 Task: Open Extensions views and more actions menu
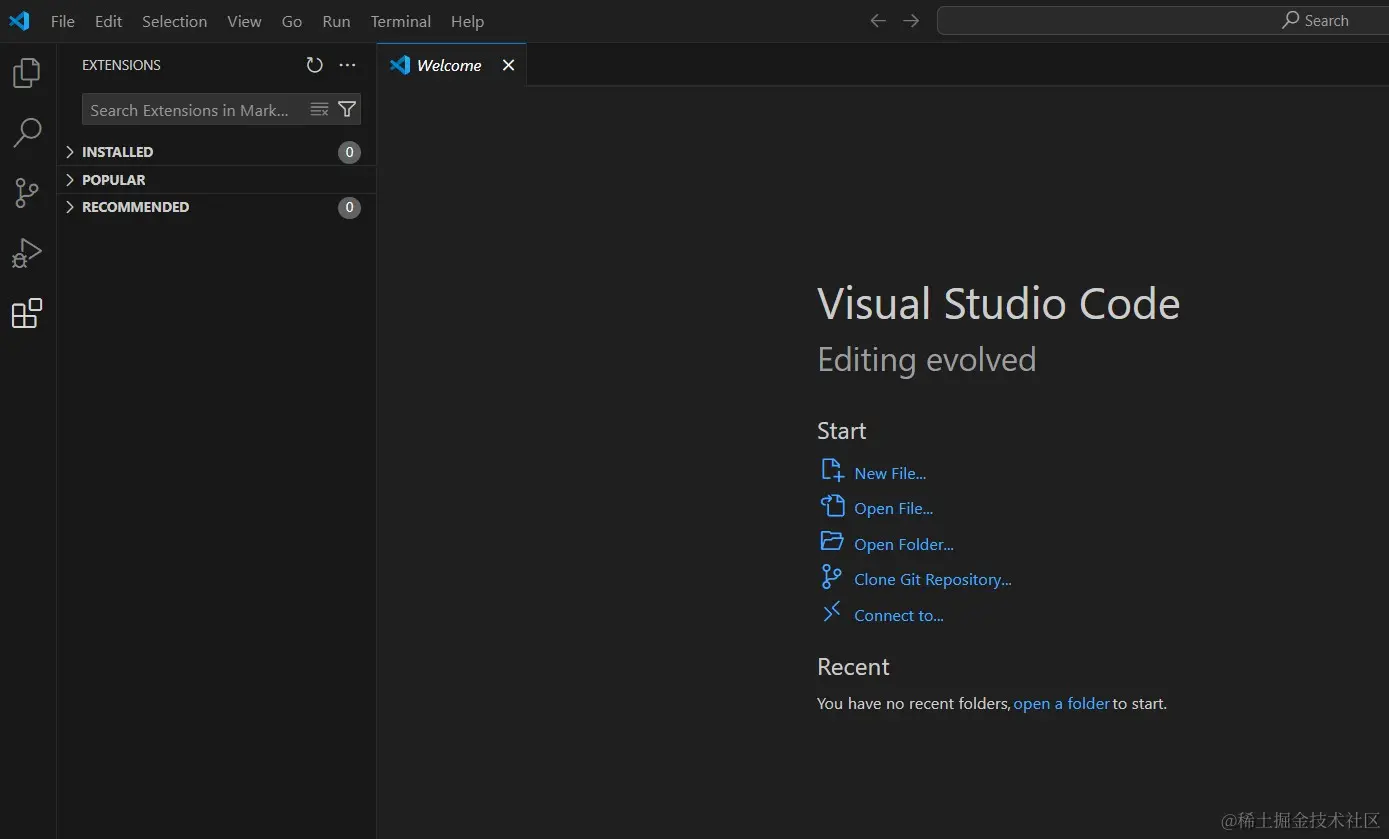[347, 65]
